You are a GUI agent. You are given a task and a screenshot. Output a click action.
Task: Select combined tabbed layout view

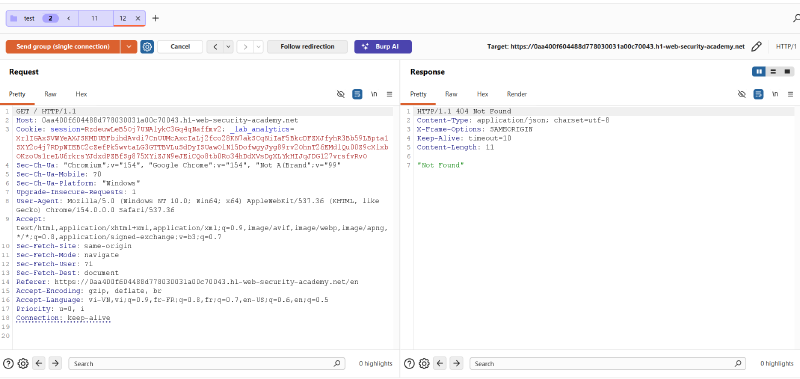coord(787,72)
